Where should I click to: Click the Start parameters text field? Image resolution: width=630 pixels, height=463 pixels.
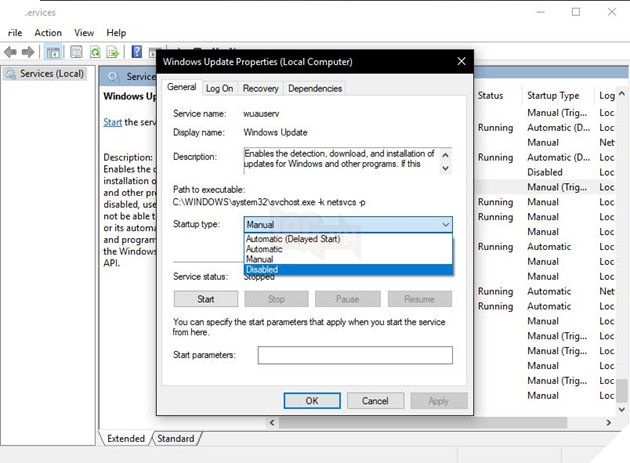pos(354,355)
